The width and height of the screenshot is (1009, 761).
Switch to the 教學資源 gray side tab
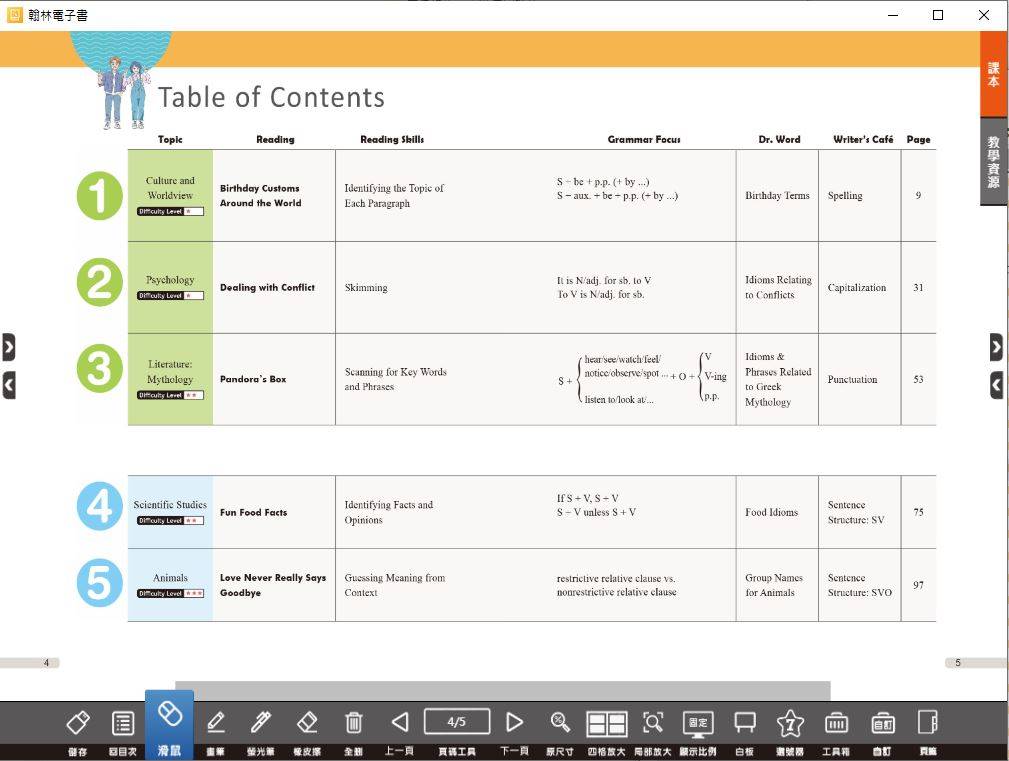pos(994,161)
